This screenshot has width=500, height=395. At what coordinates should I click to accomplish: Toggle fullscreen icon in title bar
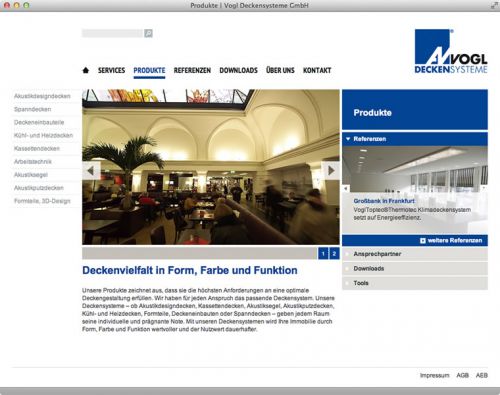click(494, 5)
